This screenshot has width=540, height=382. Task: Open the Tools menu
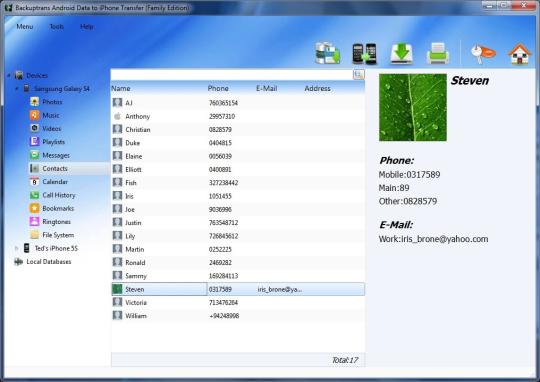56,27
